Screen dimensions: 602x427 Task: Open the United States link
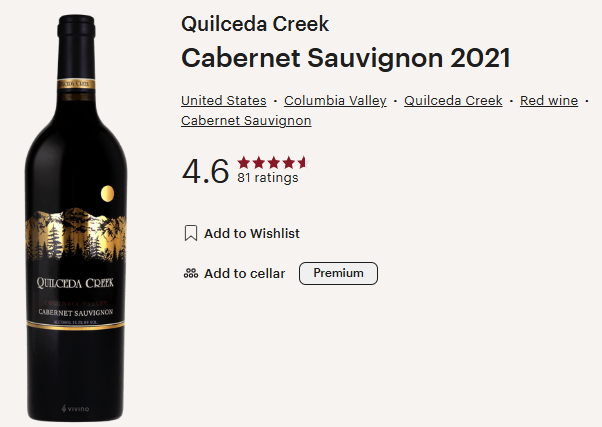[224, 101]
